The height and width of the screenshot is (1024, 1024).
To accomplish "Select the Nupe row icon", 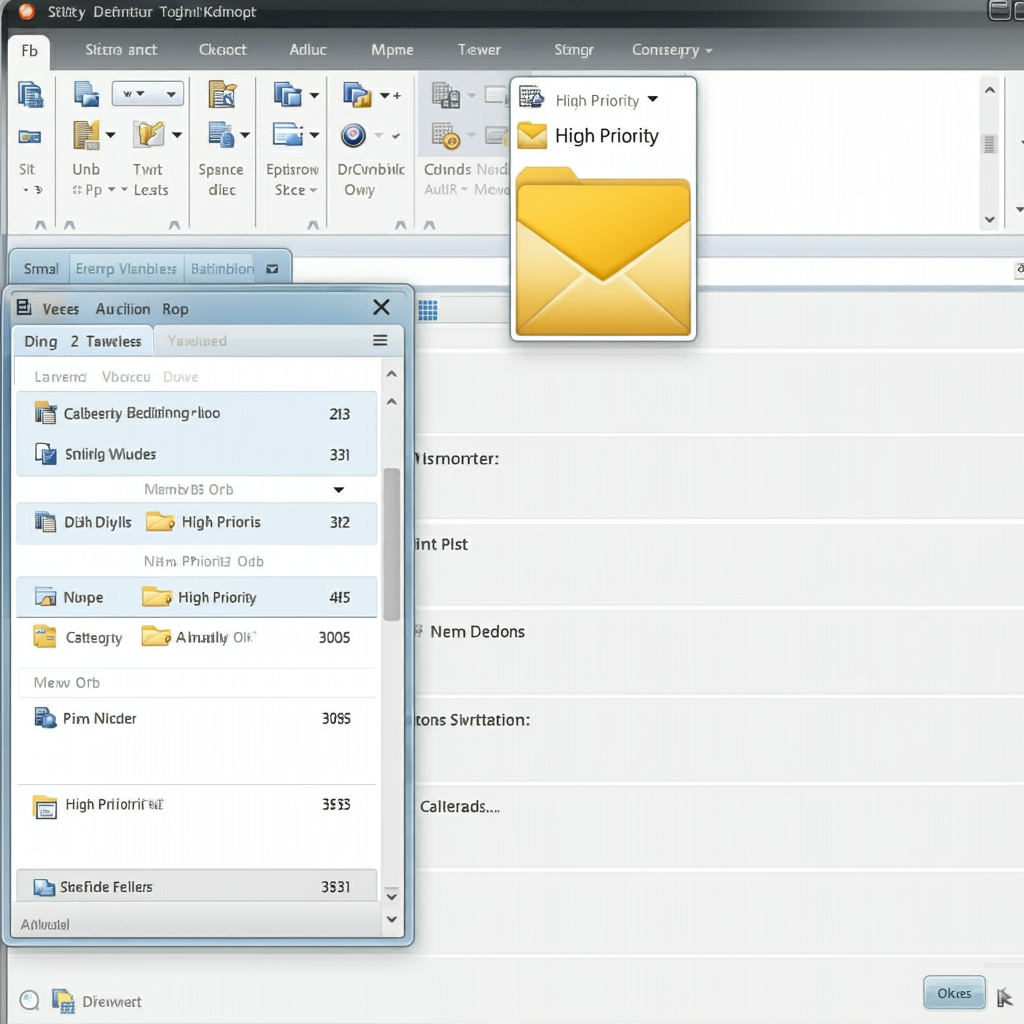I will pos(45,597).
